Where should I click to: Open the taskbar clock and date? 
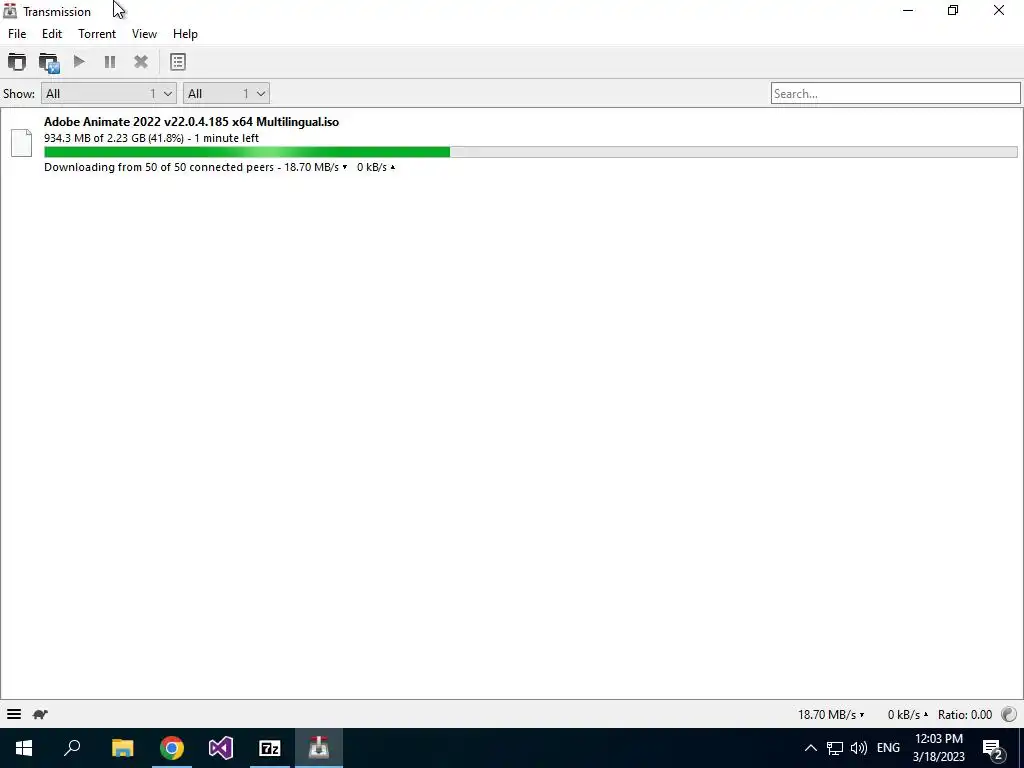point(938,748)
